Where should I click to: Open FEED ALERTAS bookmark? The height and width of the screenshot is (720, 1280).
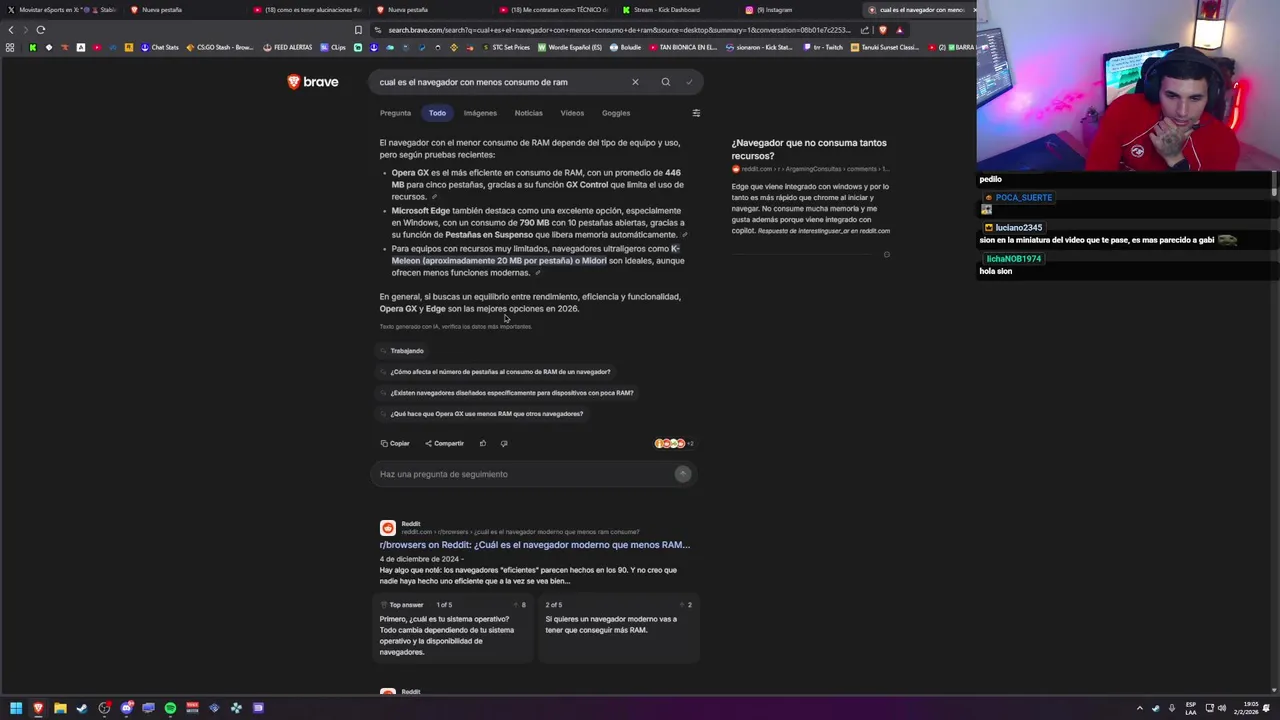pos(288,47)
